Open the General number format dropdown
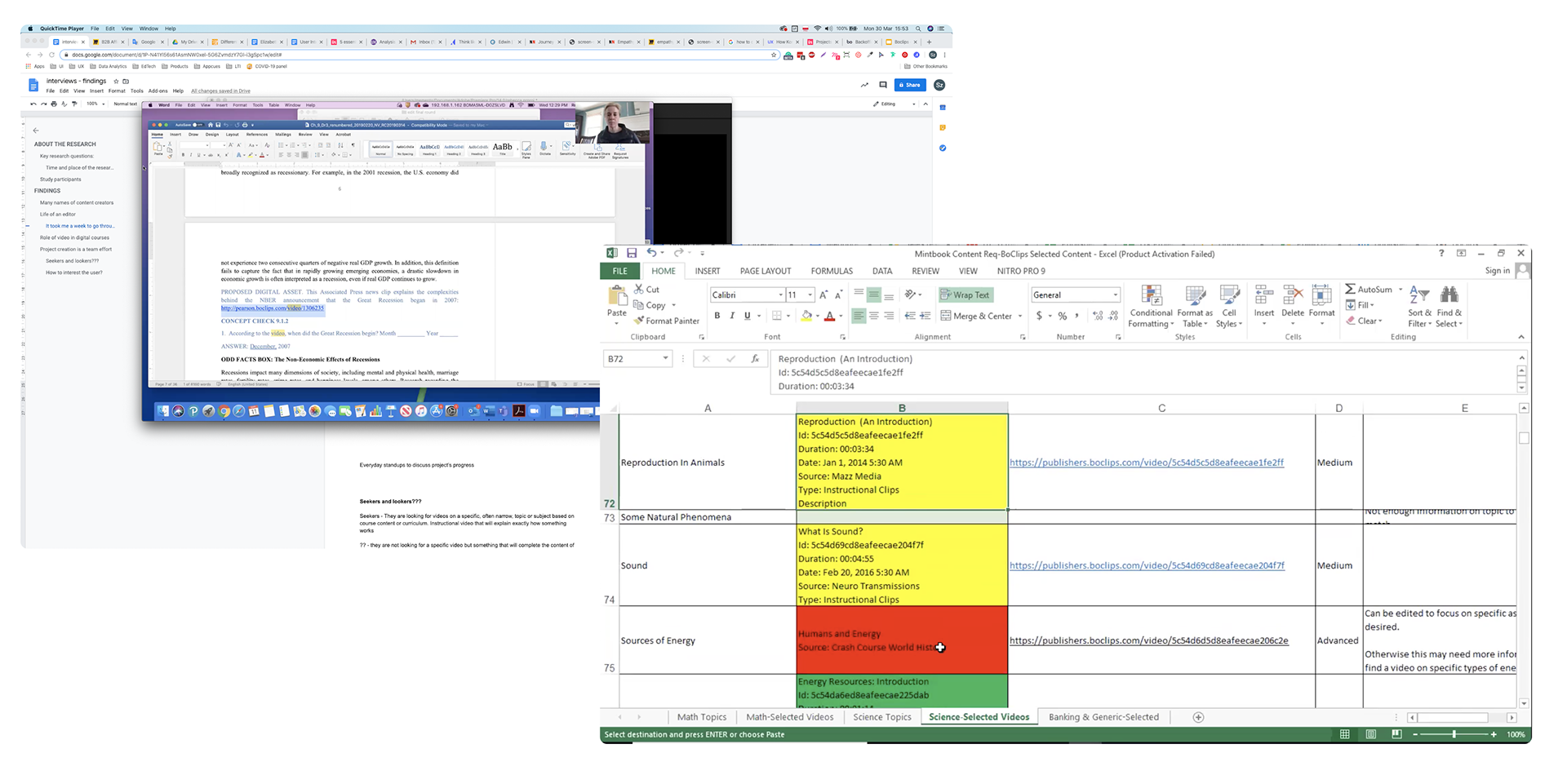 click(x=1116, y=295)
